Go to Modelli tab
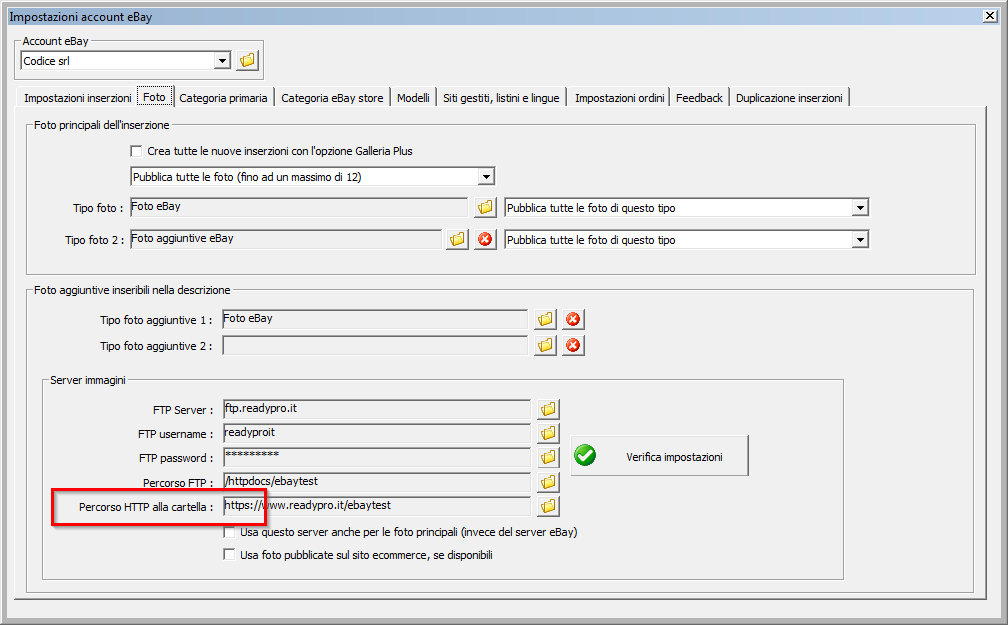Image resolution: width=1008 pixels, height=625 pixels. click(413, 98)
